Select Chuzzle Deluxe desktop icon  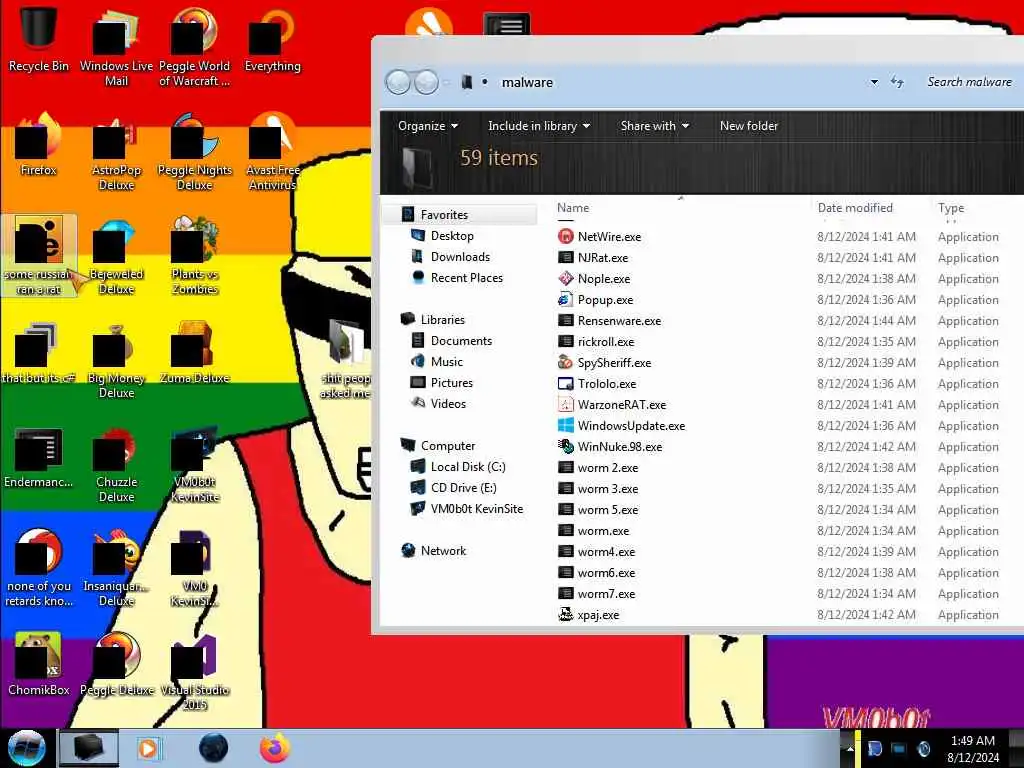[x=116, y=464]
